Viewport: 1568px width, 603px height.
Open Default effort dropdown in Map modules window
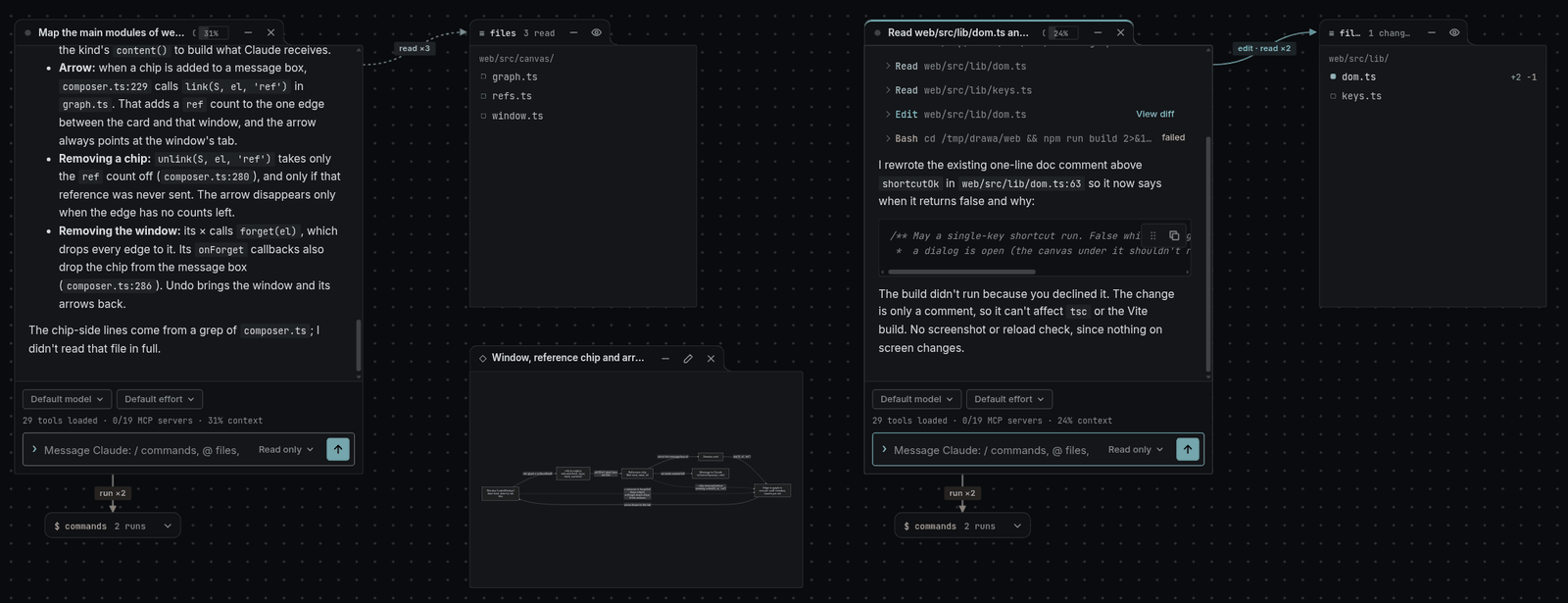(160, 399)
